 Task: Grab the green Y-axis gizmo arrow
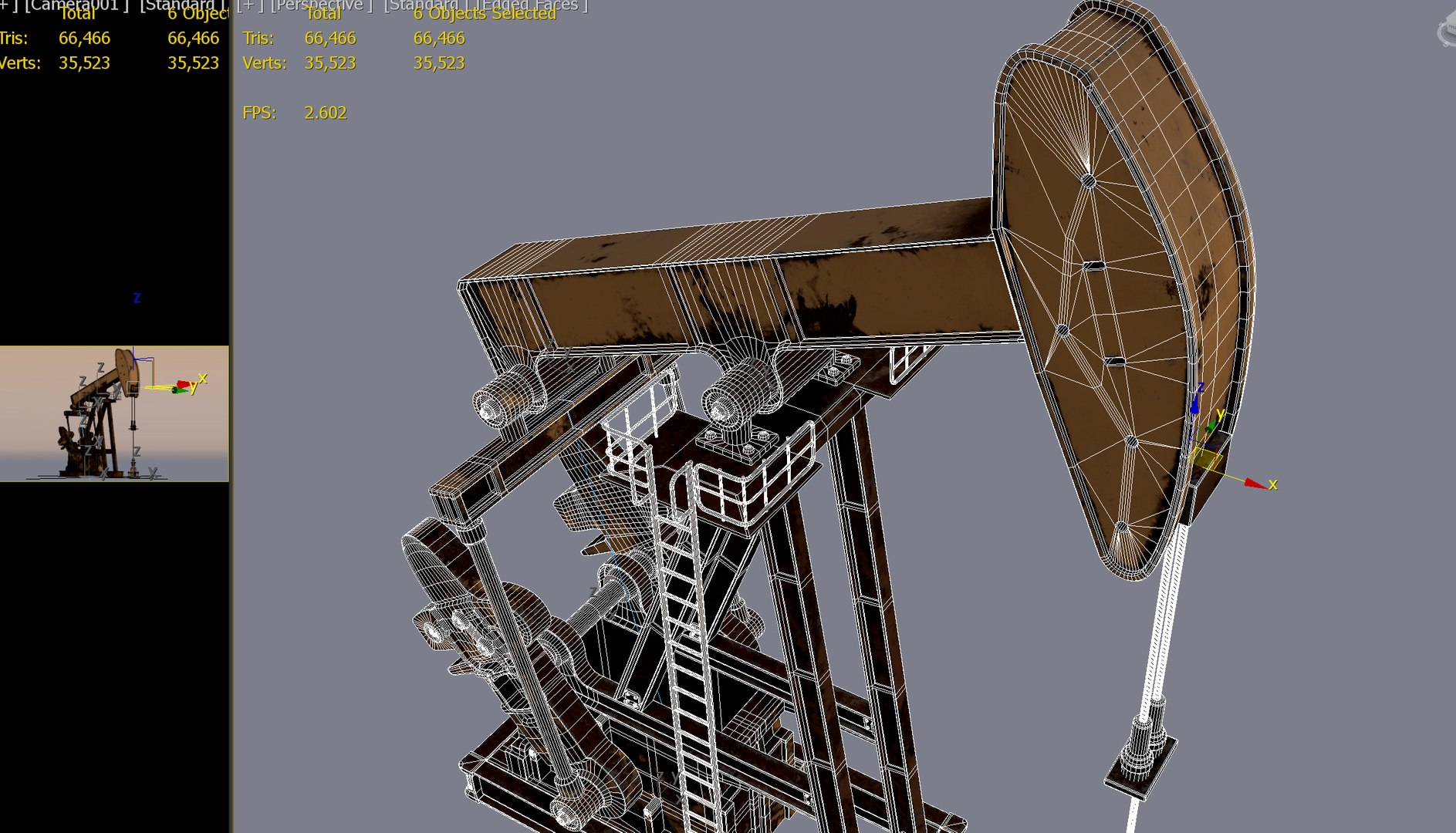click(x=1211, y=425)
